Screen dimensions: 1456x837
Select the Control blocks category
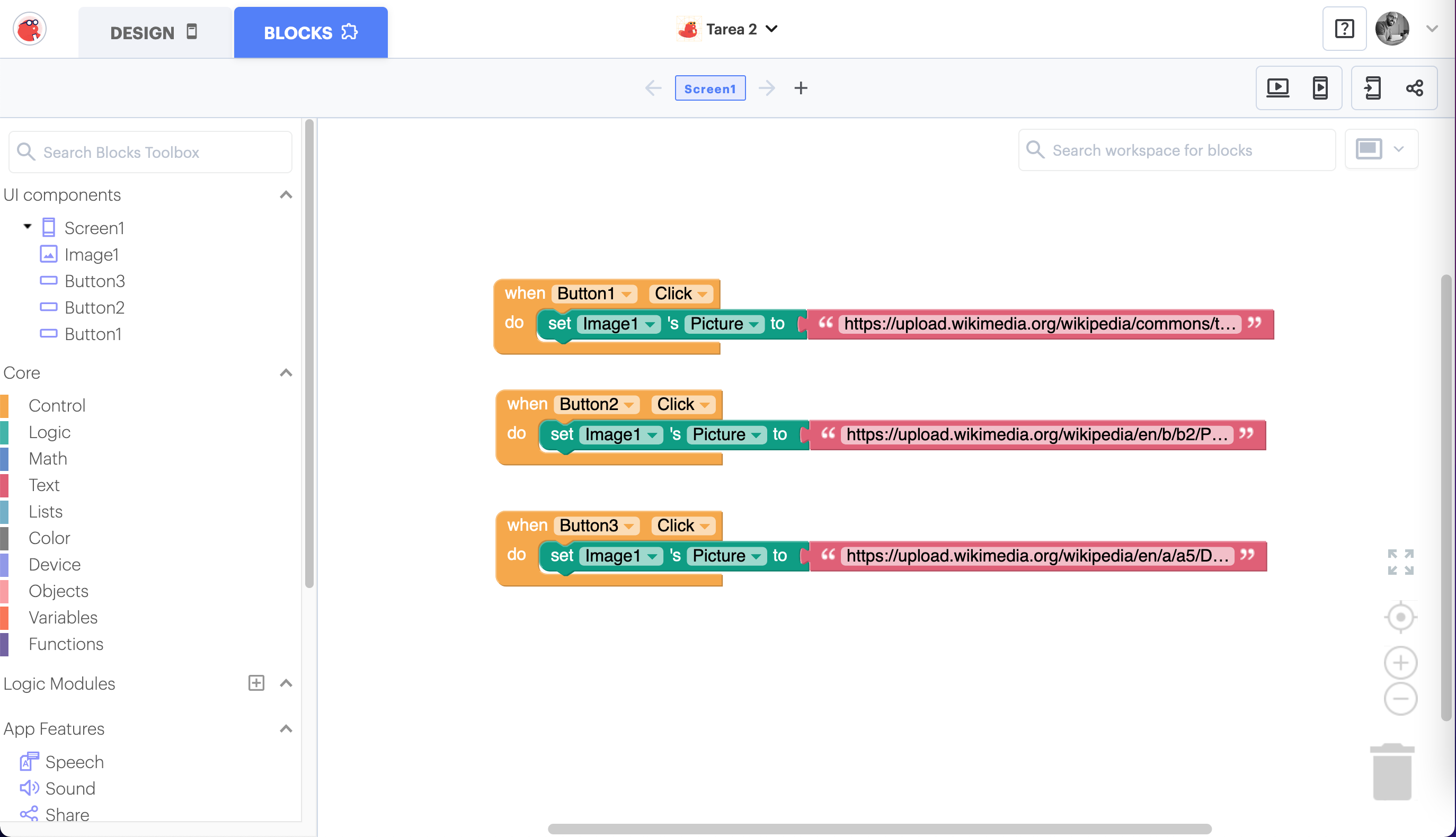57,405
